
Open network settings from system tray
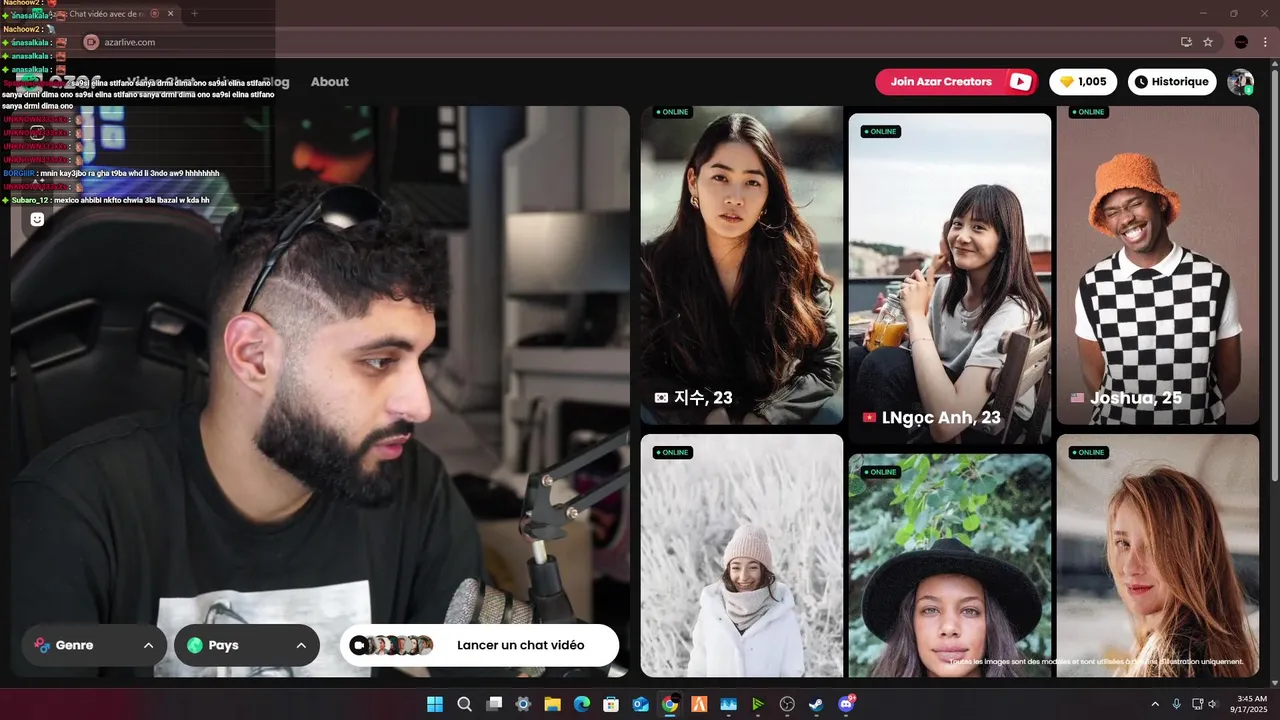tap(1198, 704)
